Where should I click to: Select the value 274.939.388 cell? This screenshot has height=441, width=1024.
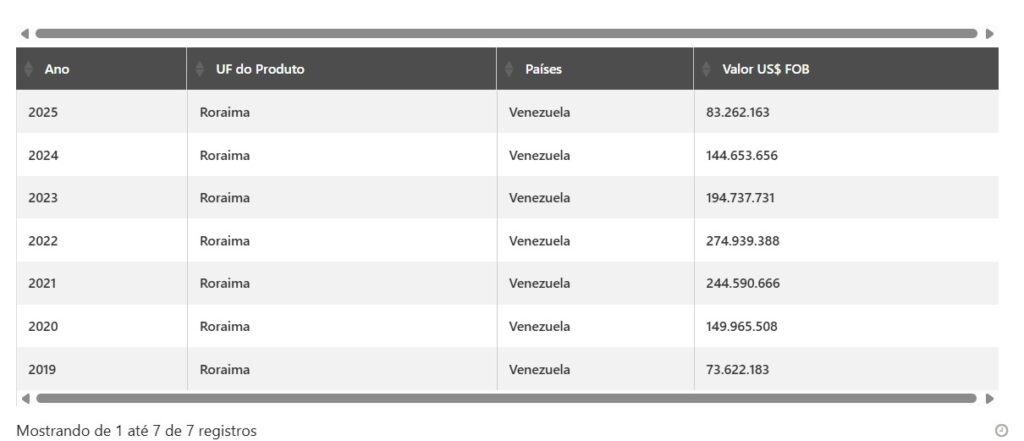tap(743, 241)
